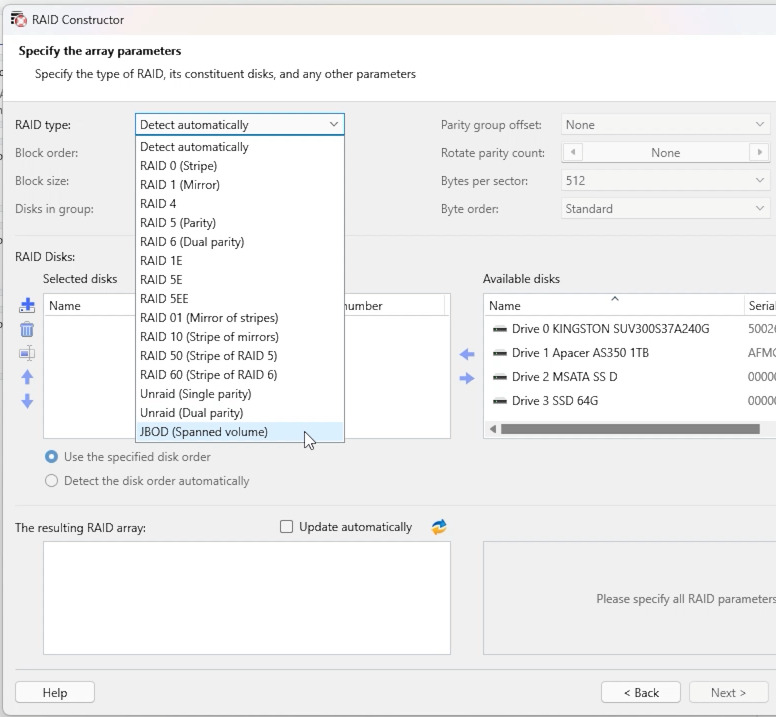Collapse the RAID type dropdown

(334, 124)
